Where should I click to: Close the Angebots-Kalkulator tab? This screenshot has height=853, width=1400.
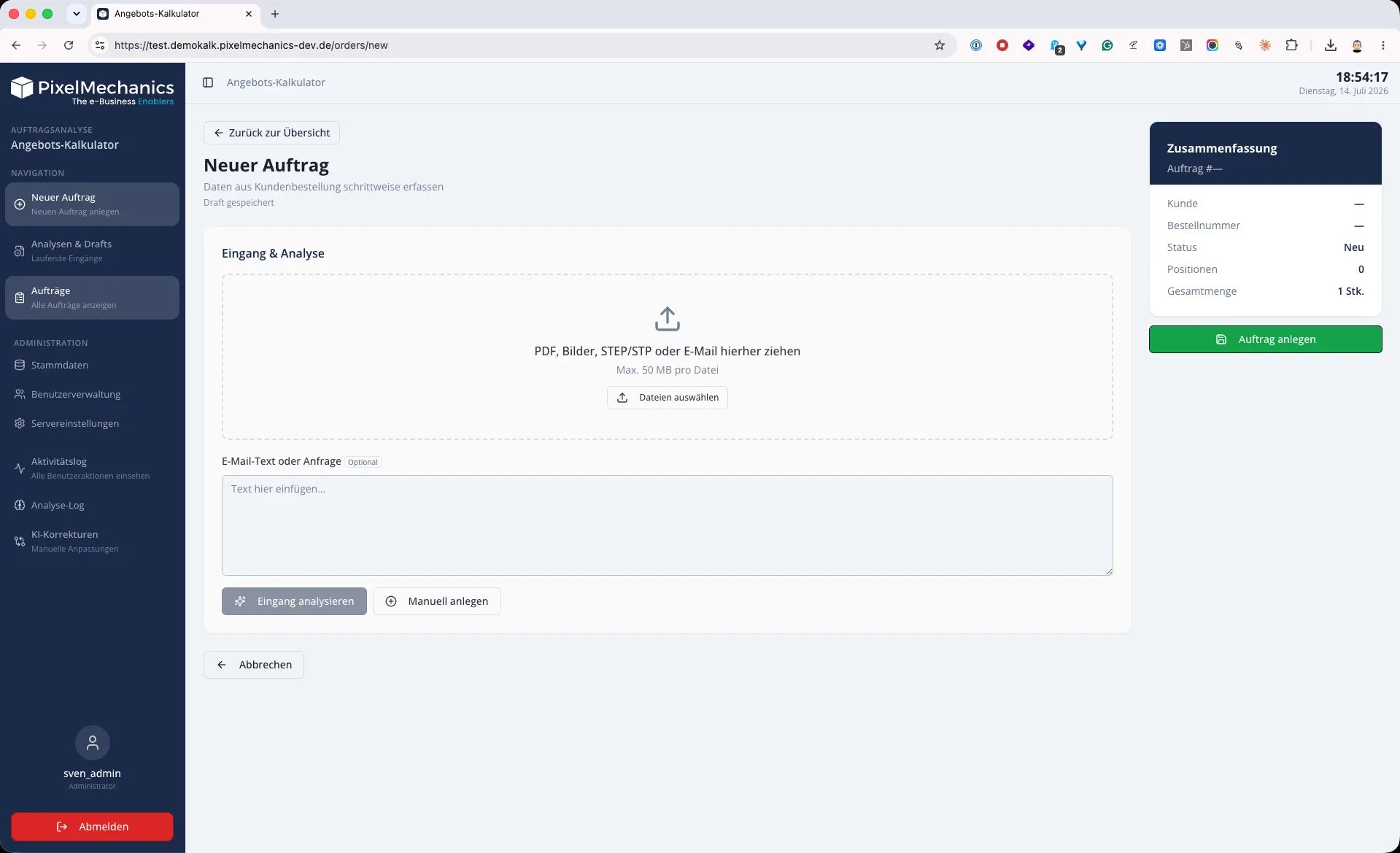249,14
